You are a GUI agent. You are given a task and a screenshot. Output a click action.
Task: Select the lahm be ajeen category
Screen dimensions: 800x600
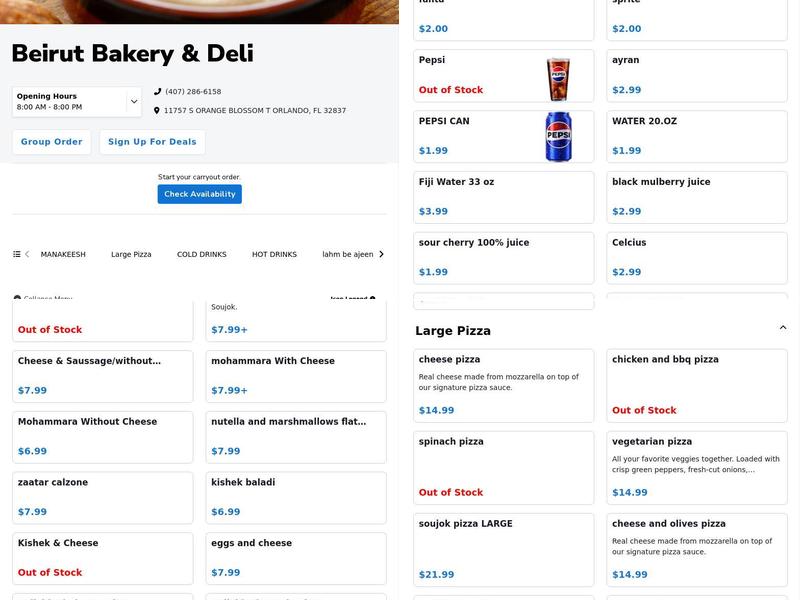(x=348, y=254)
